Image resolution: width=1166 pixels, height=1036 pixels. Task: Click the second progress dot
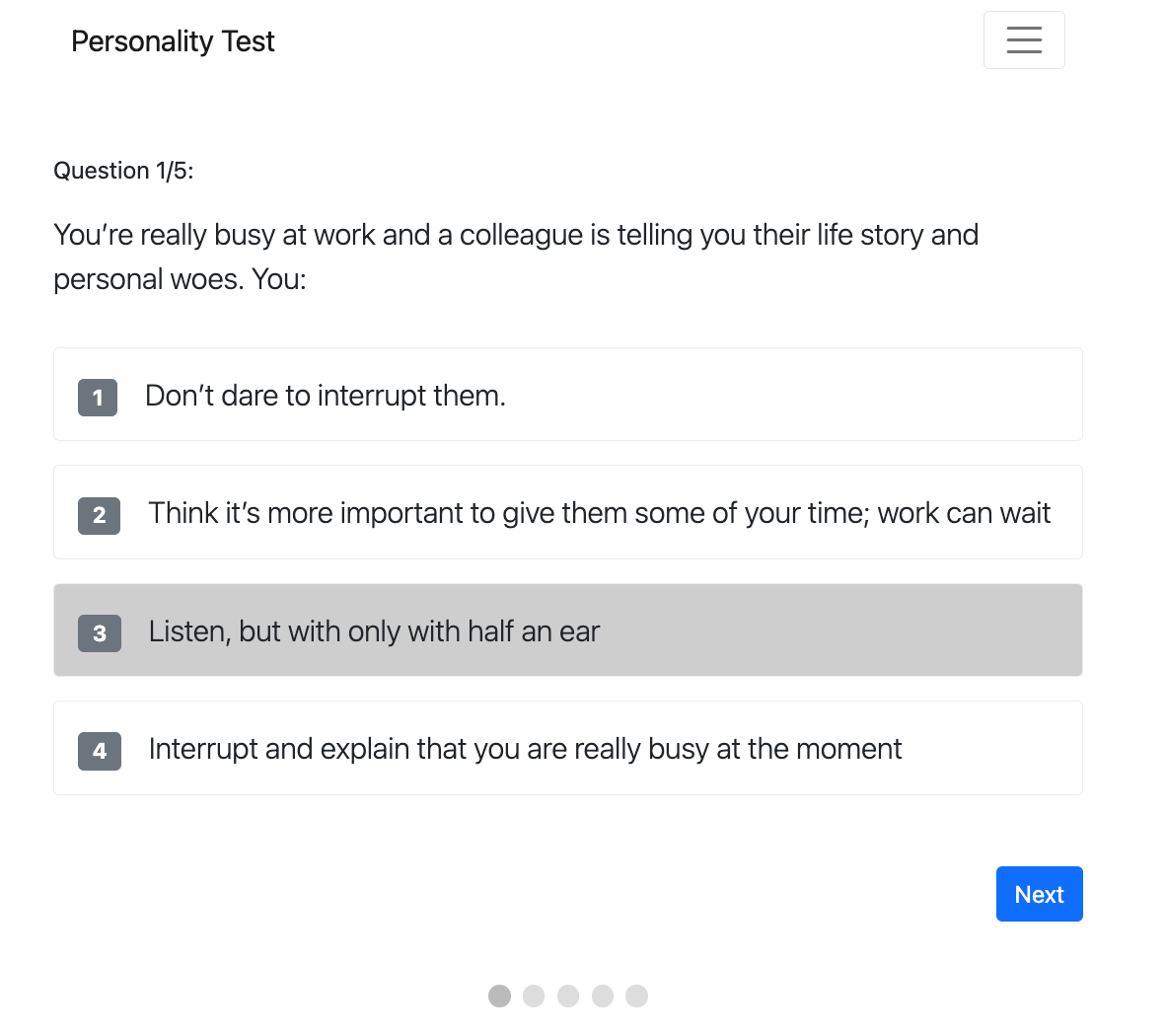tap(534, 997)
